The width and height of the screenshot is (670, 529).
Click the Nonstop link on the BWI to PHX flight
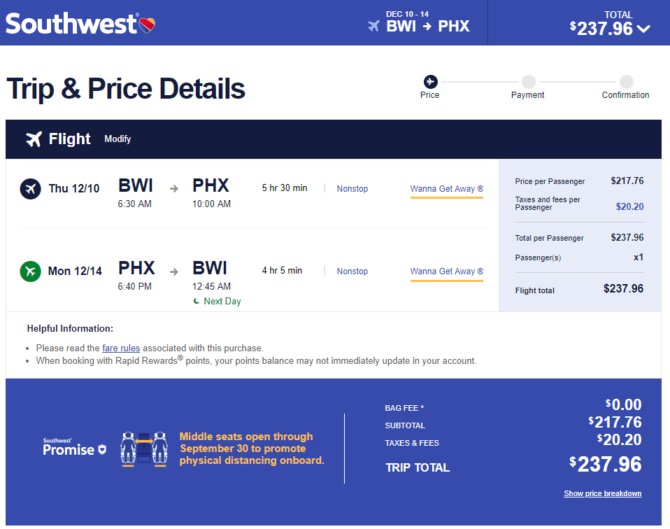352,188
